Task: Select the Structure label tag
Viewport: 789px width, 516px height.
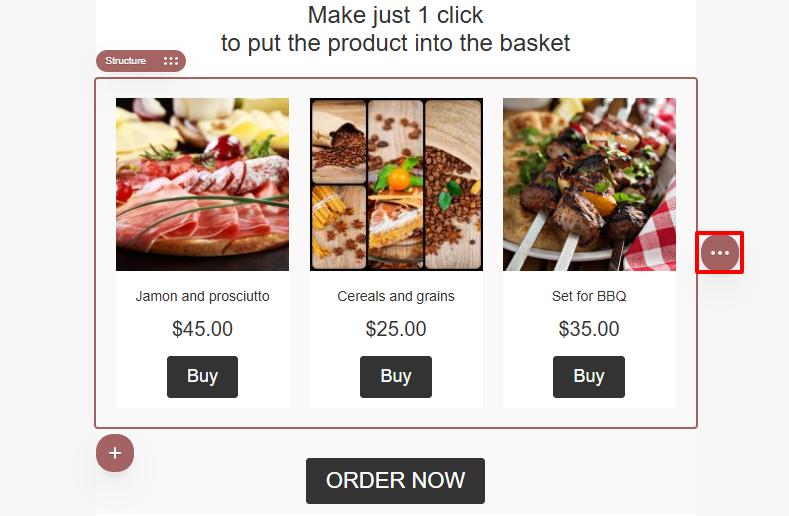Action: click(x=126, y=61)
